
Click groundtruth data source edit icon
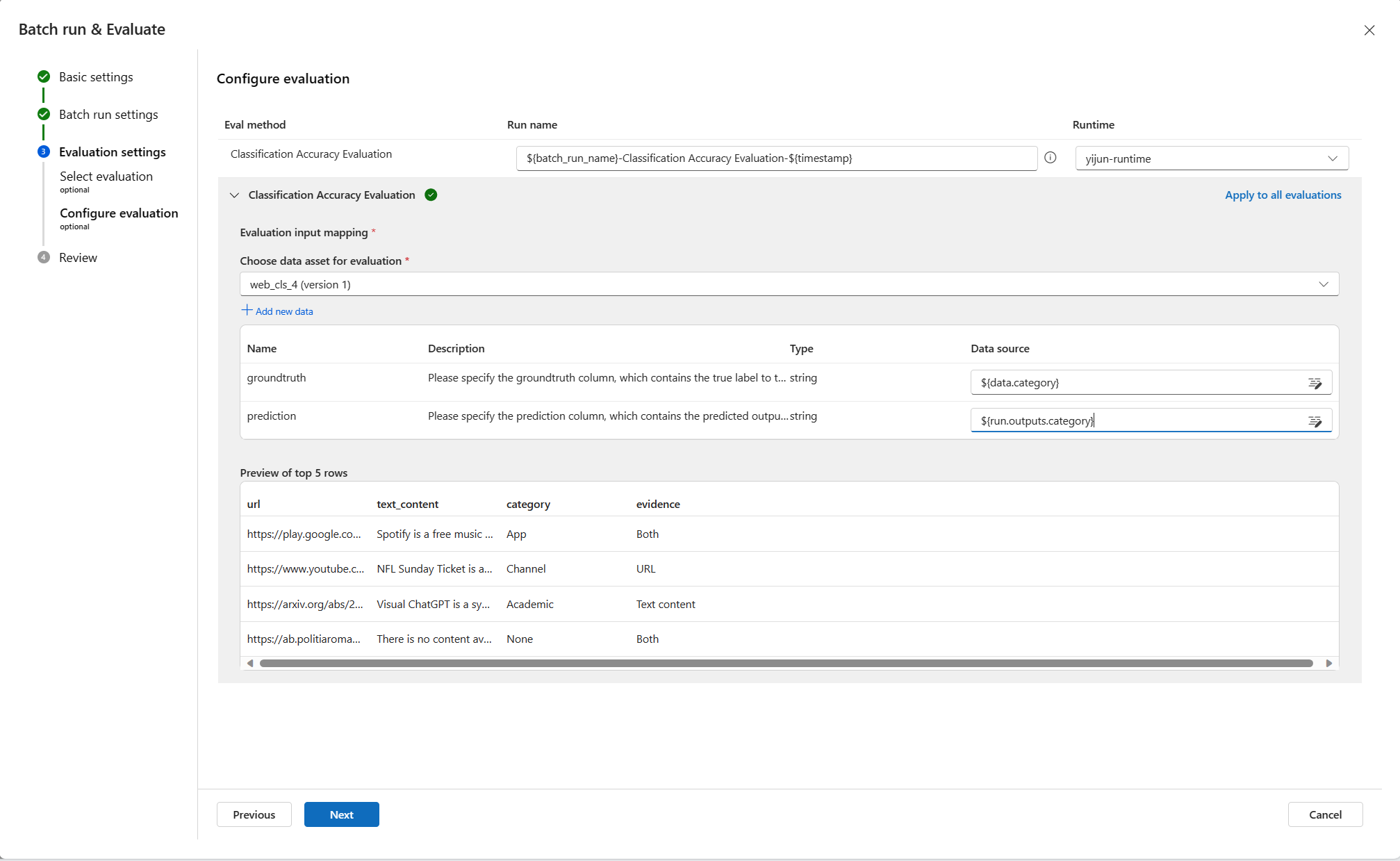pyautogui.click(x=1315, y=383)
